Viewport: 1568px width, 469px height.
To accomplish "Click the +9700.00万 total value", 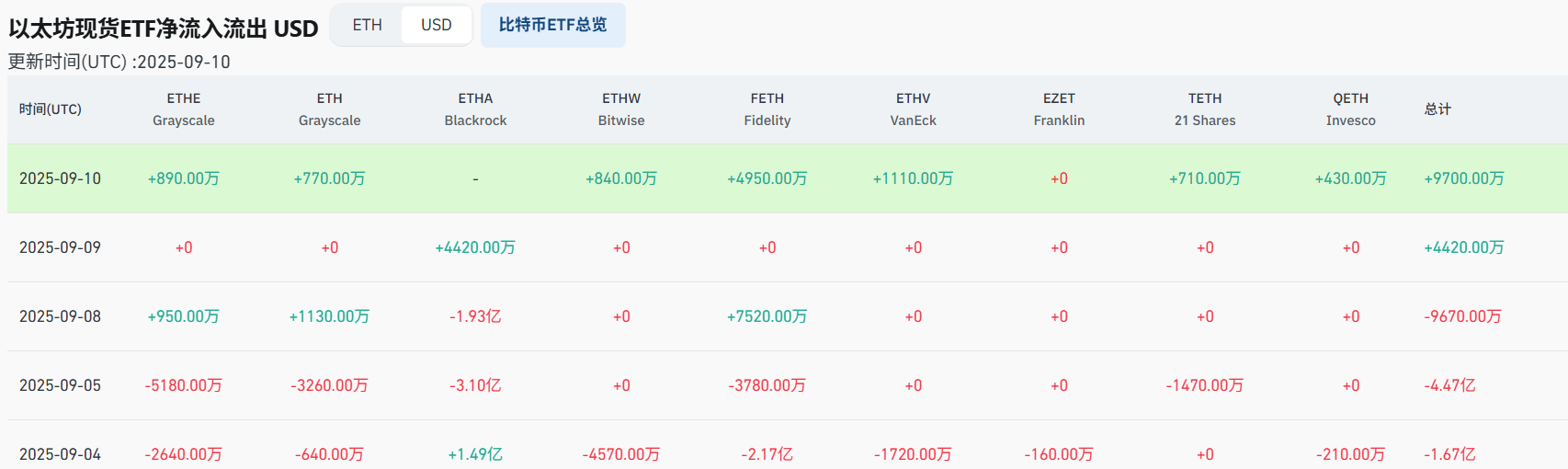I will coord(1464,178).
